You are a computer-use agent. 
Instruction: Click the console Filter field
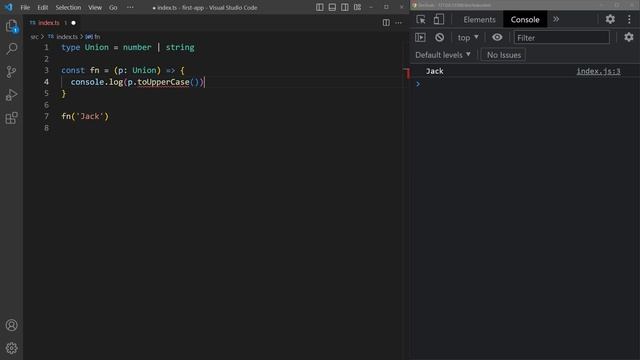coord(561,38)
